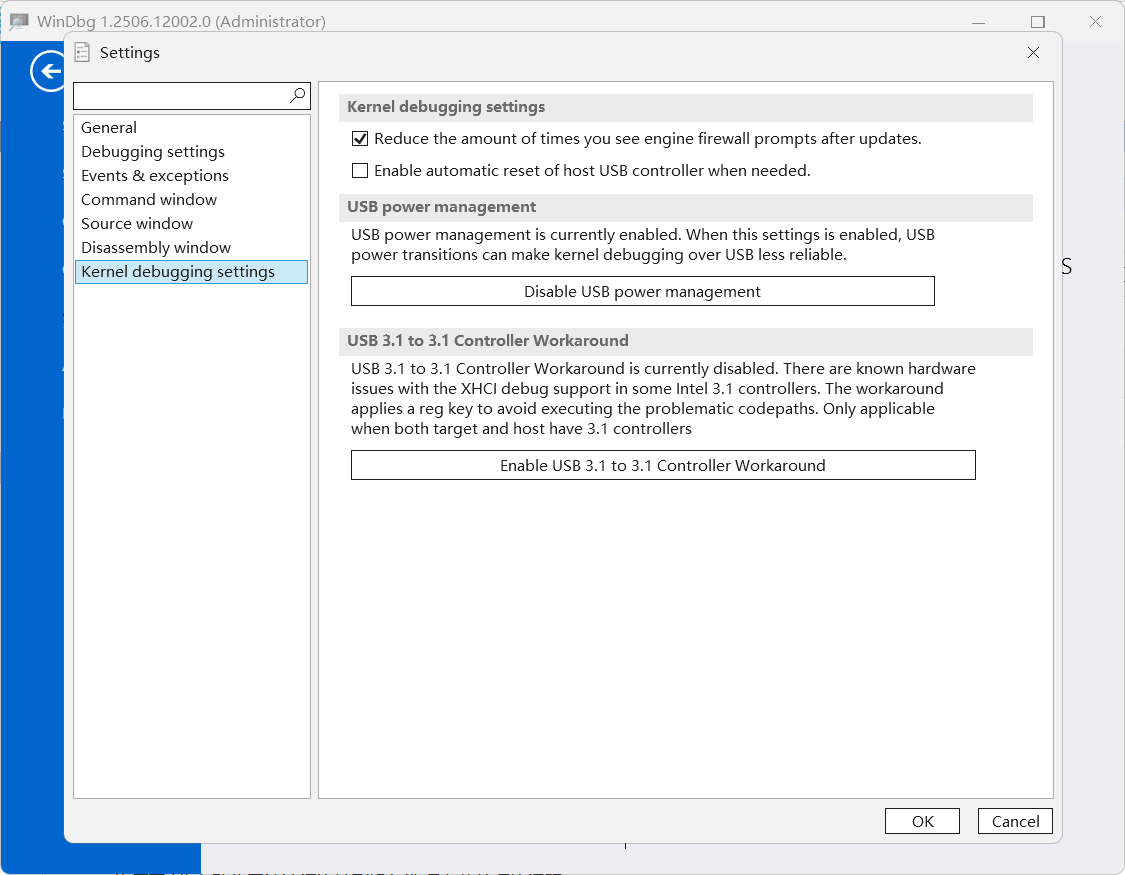Viewport: 1125px width, 875px height.
Task: Click the USB power management description text
Action: tap(643, 245)
